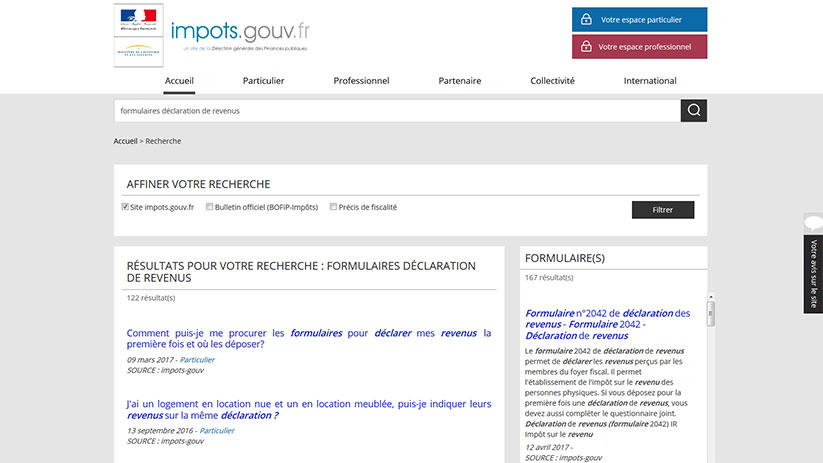This screenshot has height=463, width=823.
Task: Open the Particulier menu
Action: (263, 81)
